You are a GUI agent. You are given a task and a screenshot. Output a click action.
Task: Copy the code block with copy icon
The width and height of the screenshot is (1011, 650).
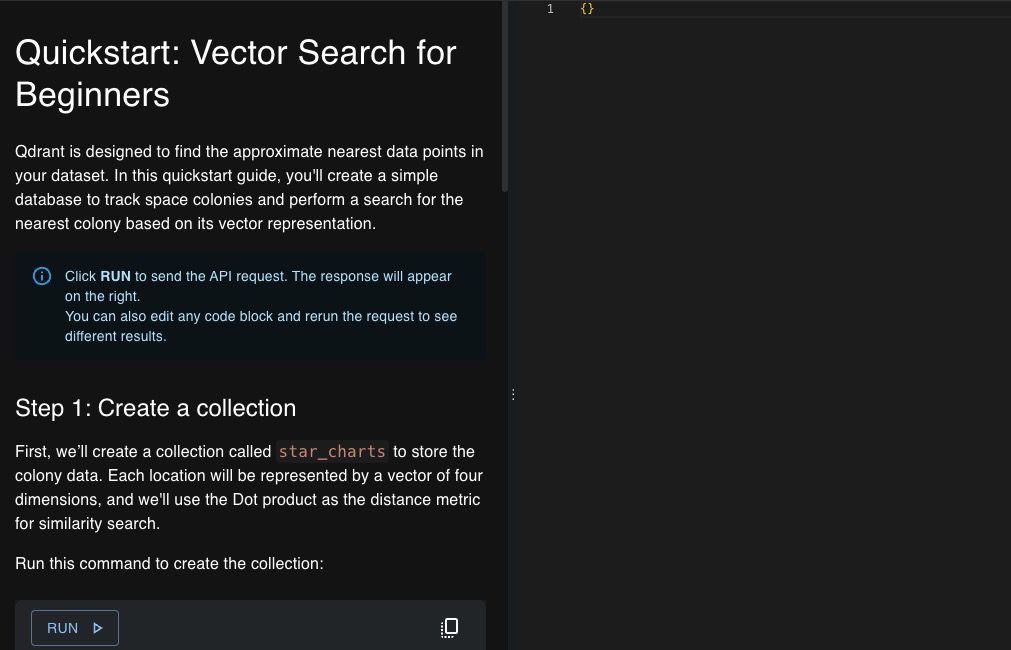pyautogui.click(x=450, y=628)
